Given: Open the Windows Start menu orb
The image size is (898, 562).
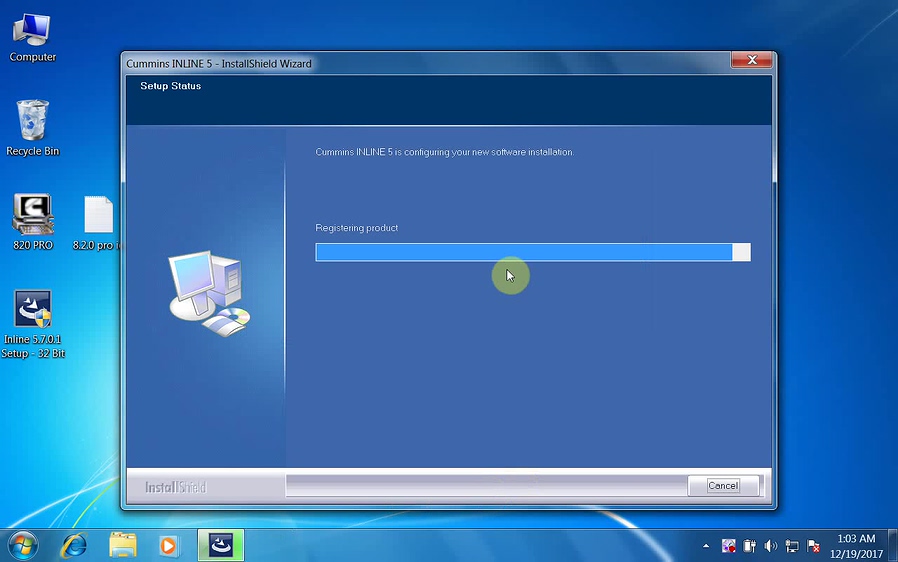Looking at the screenshot, I should [23, 545].
